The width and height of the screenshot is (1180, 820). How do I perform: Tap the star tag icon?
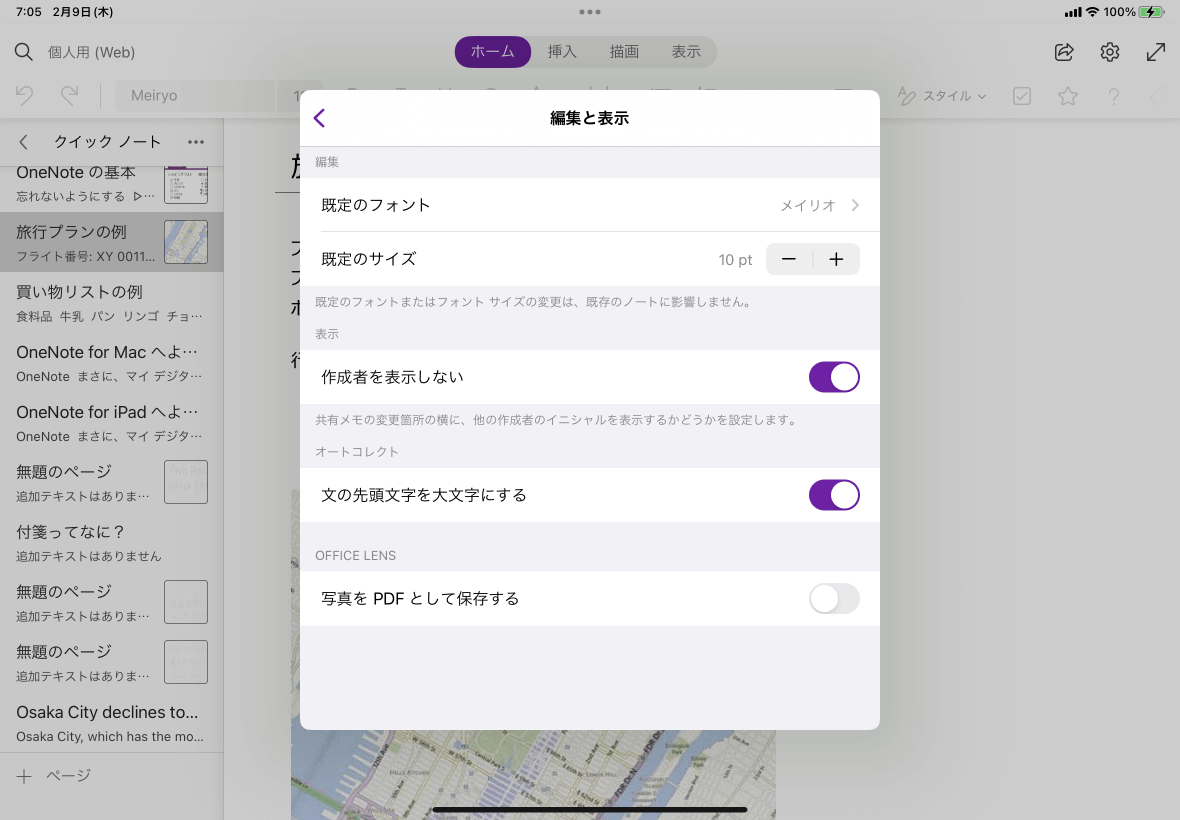pos(1068,96)
